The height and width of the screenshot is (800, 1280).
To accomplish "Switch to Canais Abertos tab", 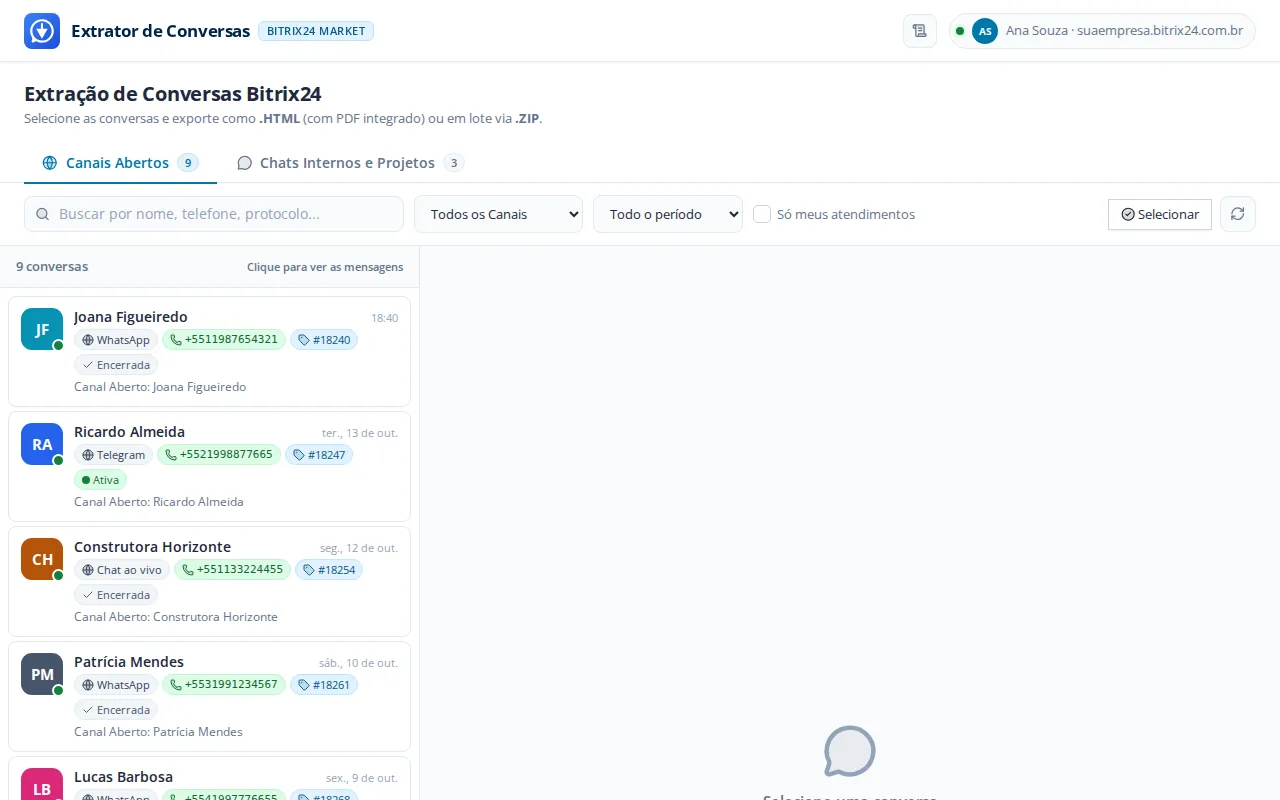I will [x=120, y=163].
